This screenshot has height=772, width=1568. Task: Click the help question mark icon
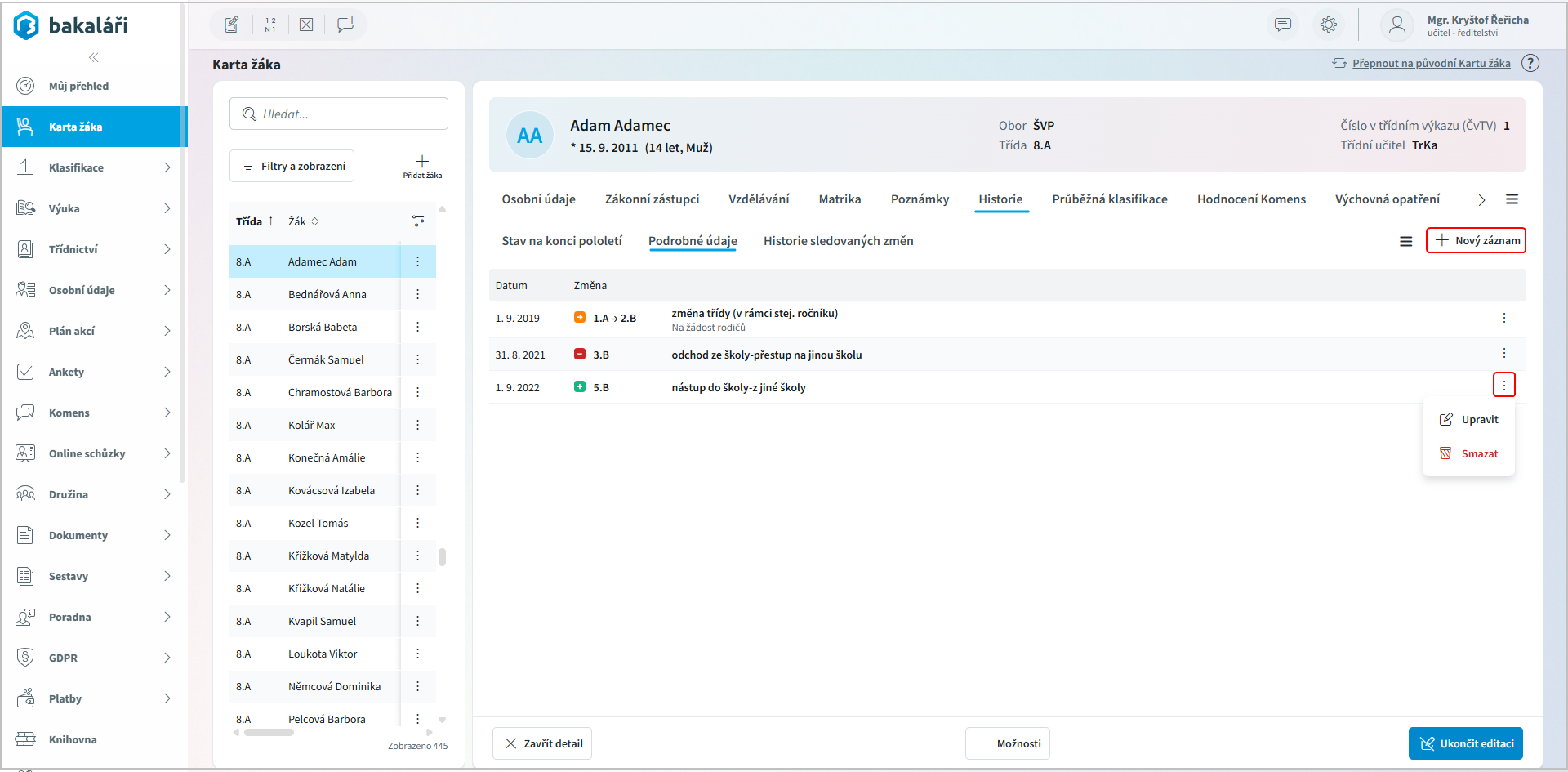1530,63
